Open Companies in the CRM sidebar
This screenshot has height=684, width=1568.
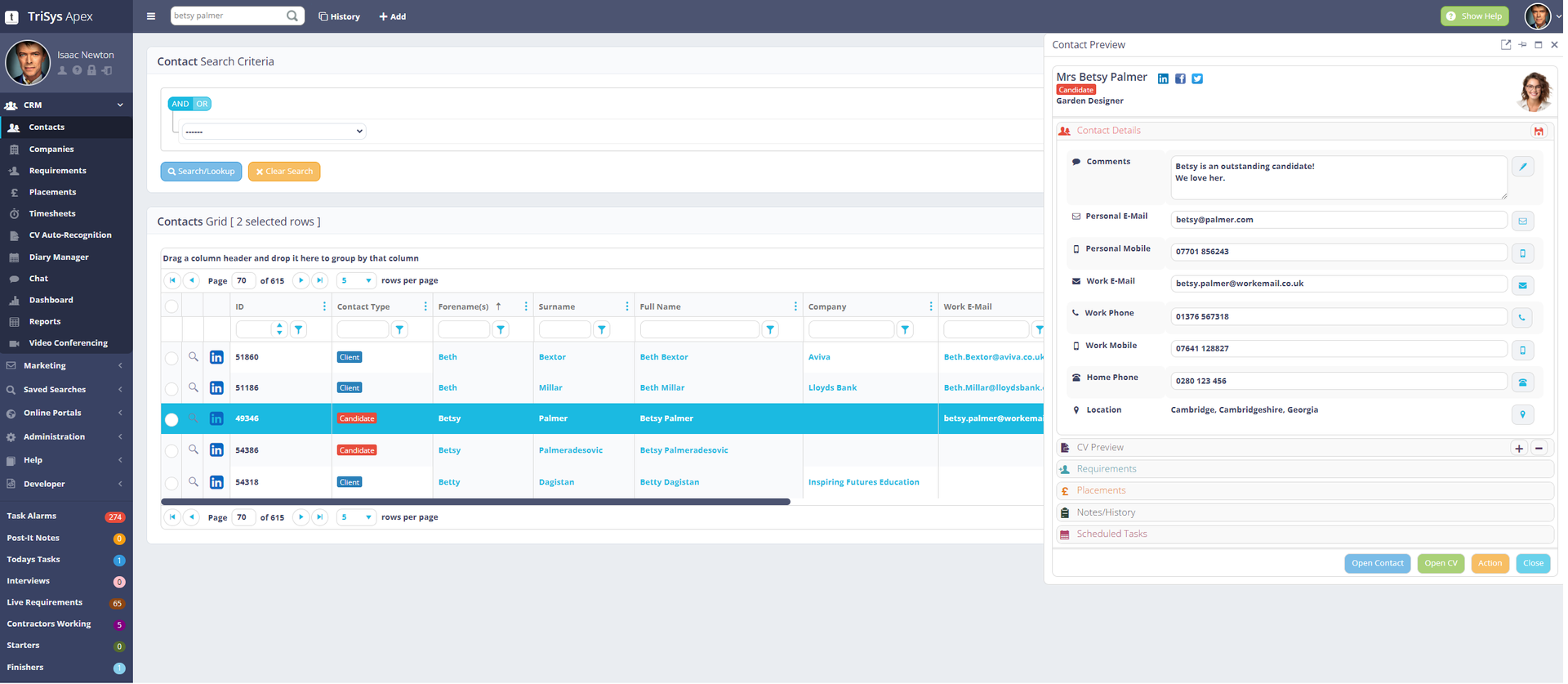click(x=51, y=150)
